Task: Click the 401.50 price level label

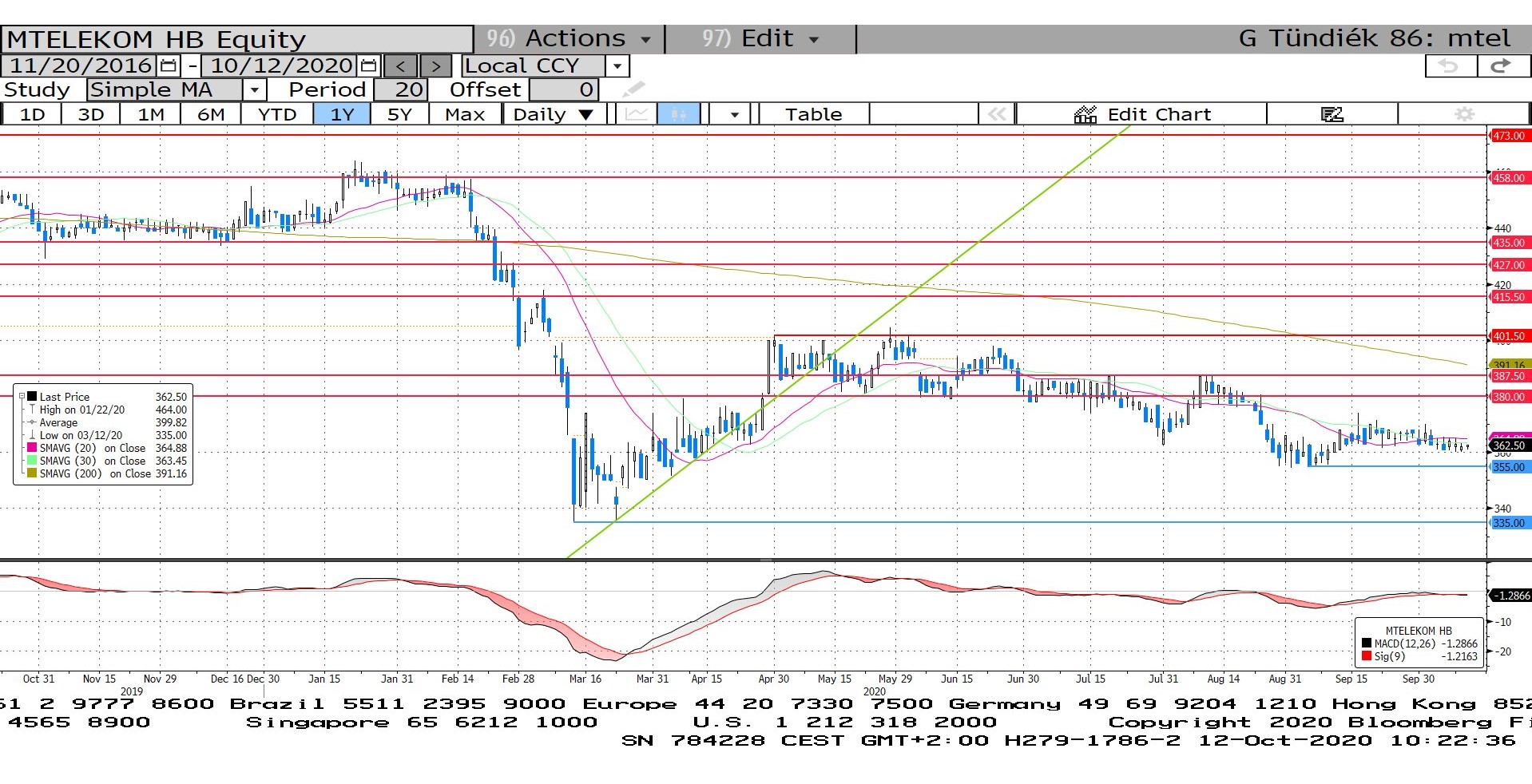Action: click(x=1510, y=337)
